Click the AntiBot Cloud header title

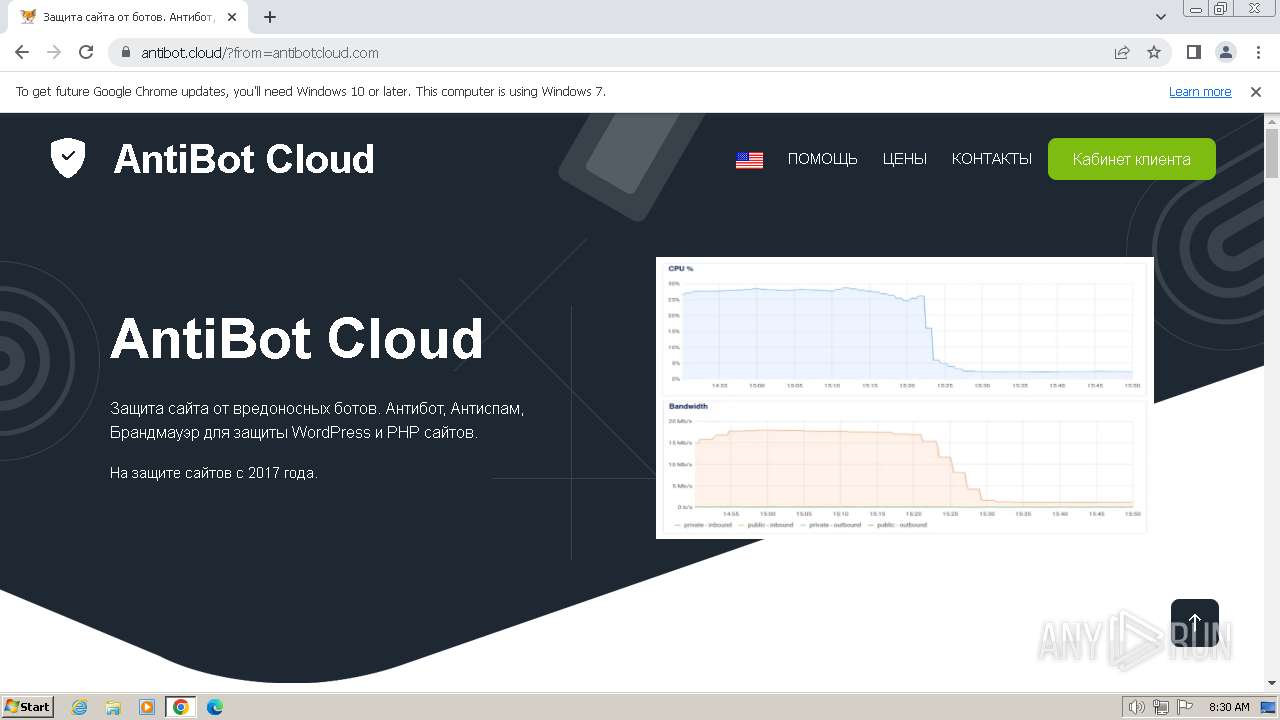click(244, 159)
